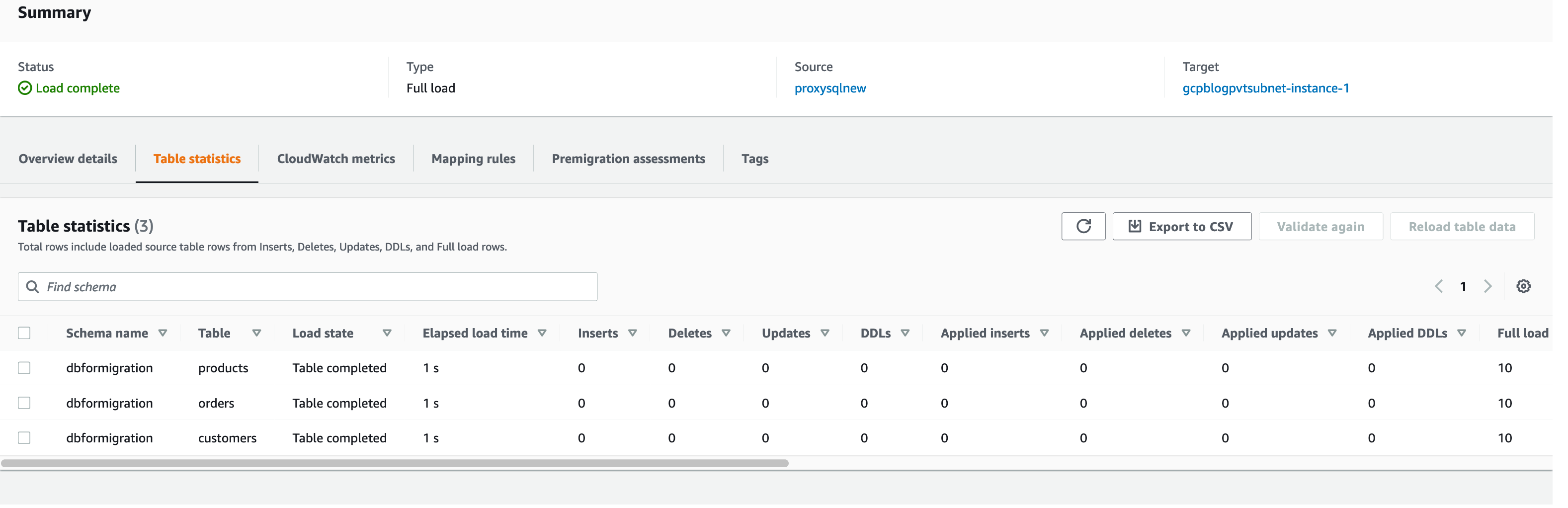Click the 1 s value in customers row
Screen dimensions: 1568x508
434,442
